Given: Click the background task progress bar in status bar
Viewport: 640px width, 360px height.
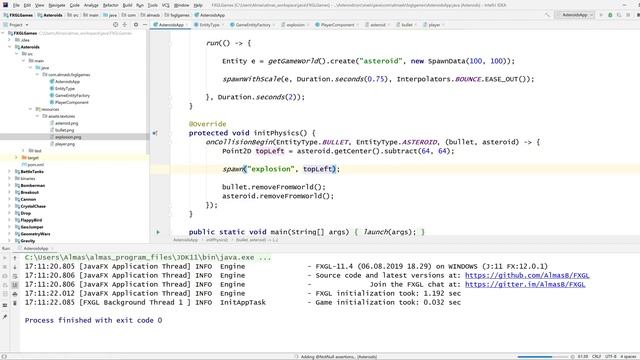Looking at the screenshot, I should pyautogui.click(x=543, y=357).
